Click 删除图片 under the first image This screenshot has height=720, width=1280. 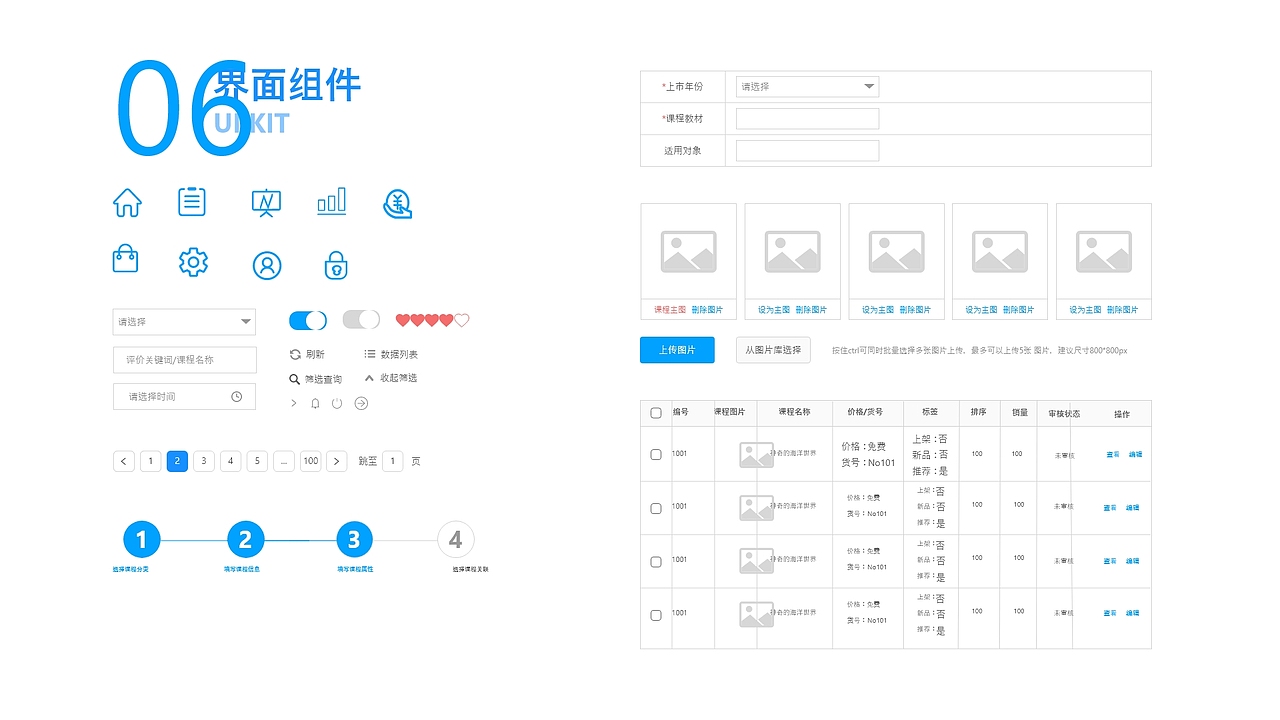[x=707, y=310]
